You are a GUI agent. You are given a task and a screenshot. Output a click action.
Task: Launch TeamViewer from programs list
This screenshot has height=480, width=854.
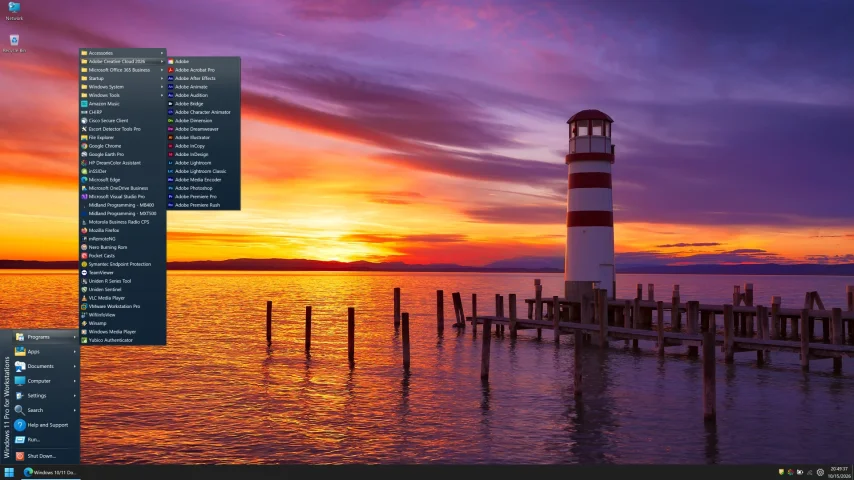(x=123, y=272)
